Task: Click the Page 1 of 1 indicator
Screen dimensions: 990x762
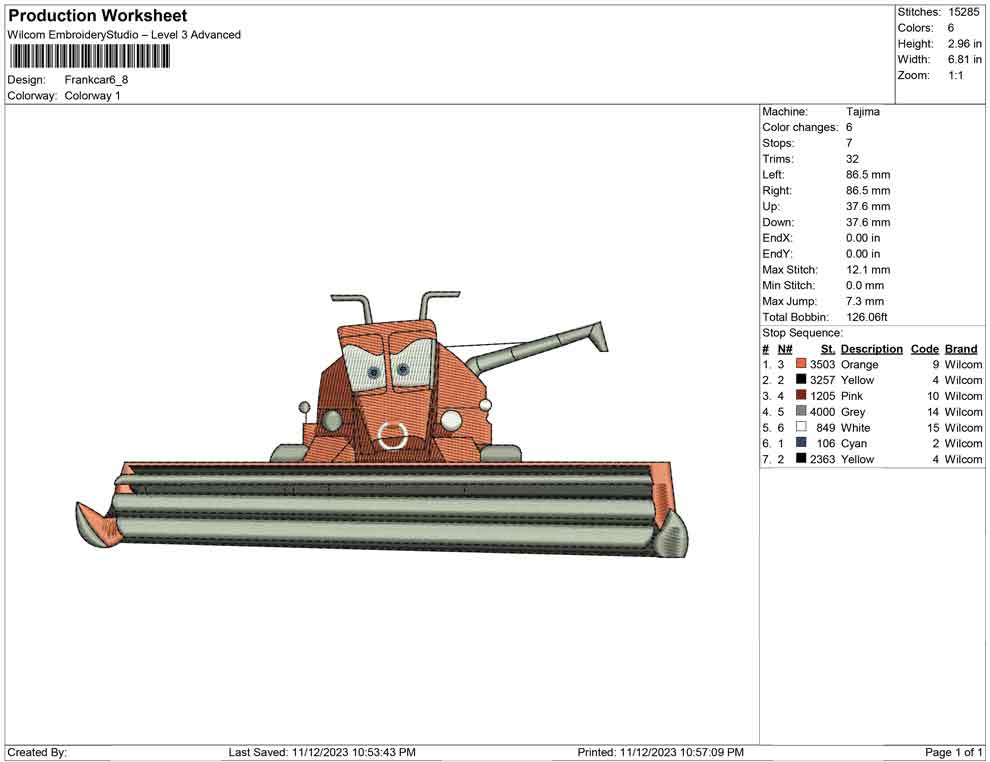Action: tap(953, 752)
